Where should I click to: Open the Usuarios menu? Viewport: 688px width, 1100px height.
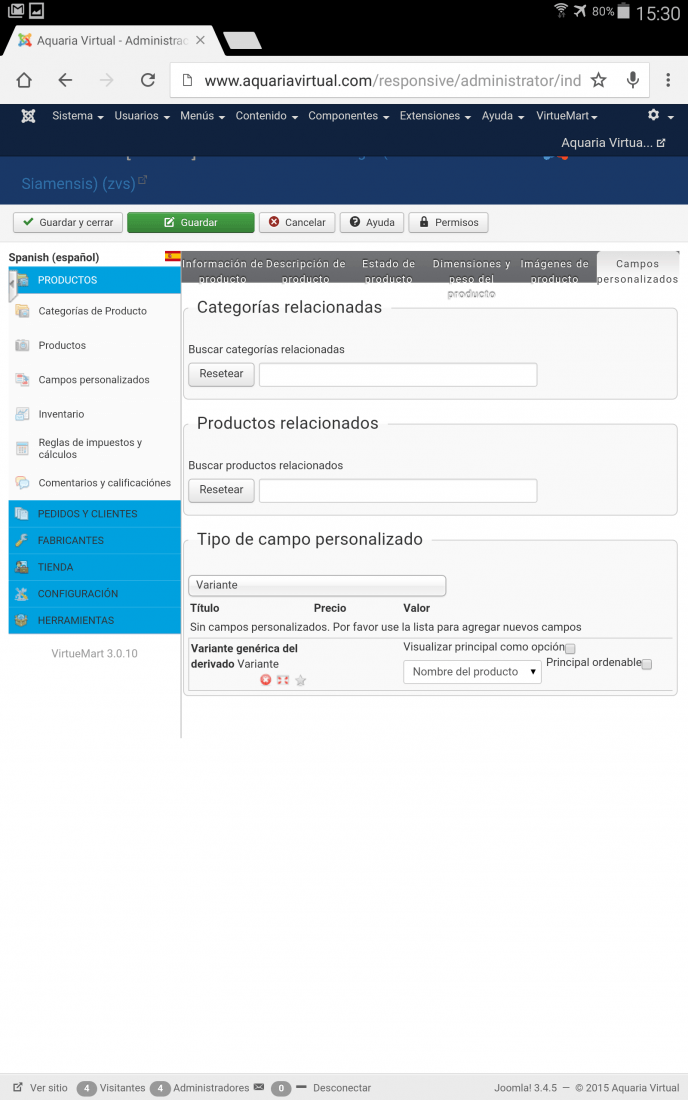(x=142, y=116)
